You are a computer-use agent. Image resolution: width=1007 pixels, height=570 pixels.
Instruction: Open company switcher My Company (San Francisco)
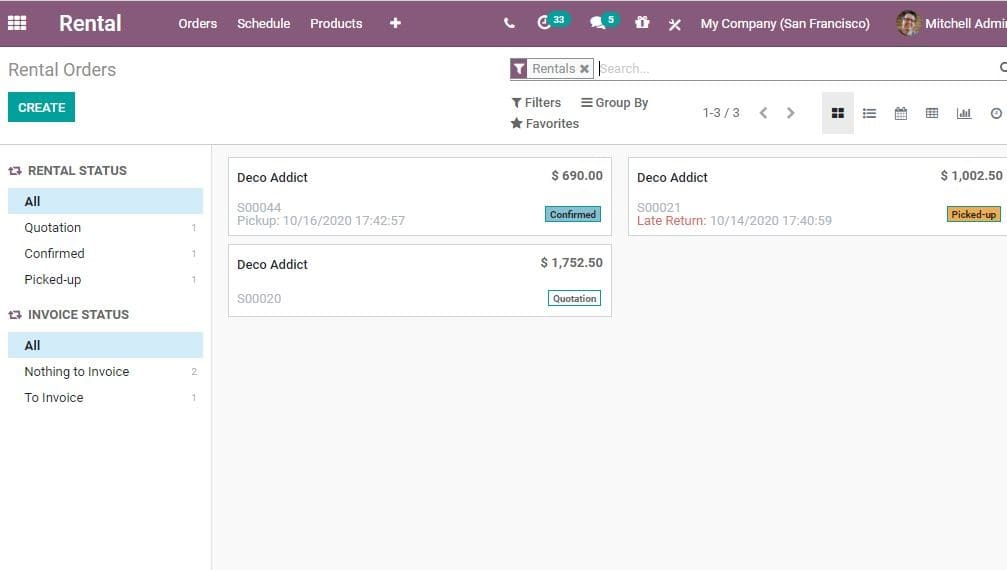785,24
